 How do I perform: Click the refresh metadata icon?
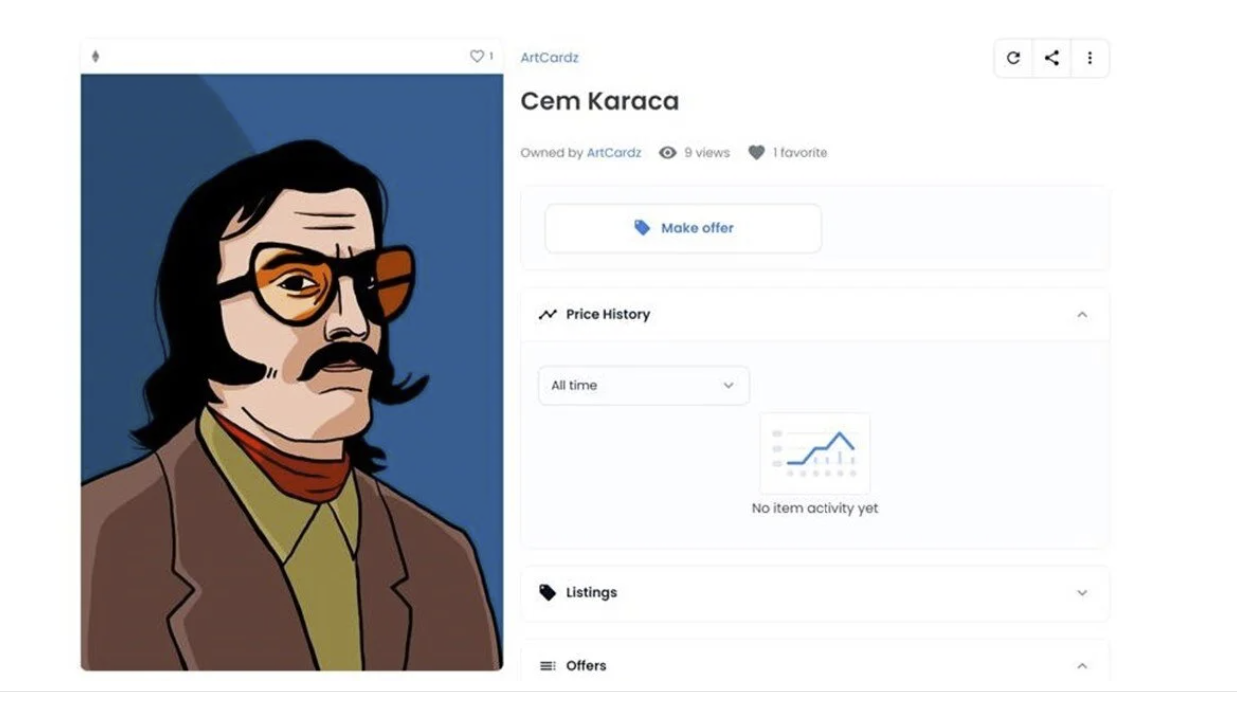(x=1013, y=58)
